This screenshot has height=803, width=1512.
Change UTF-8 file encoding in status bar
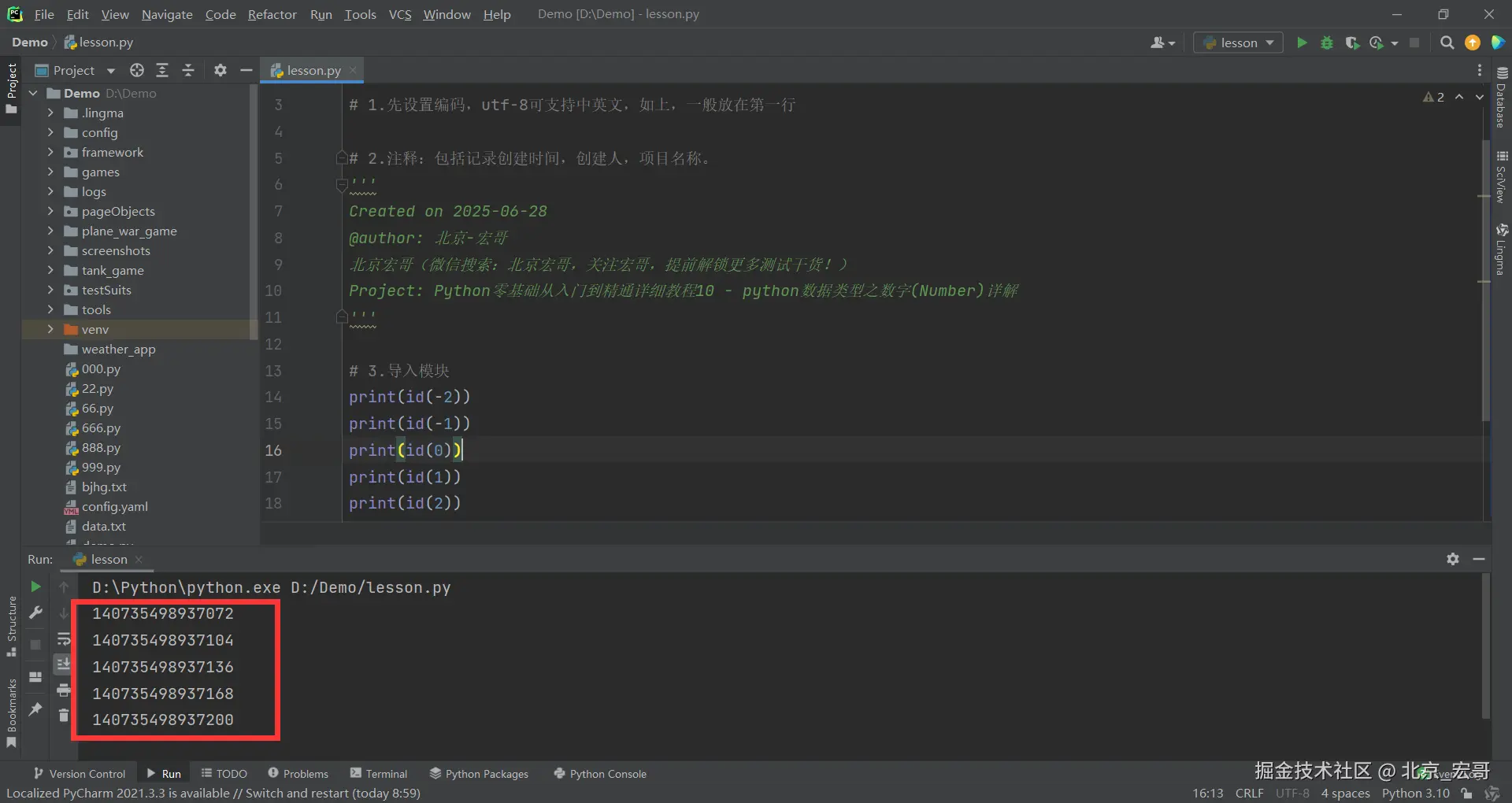click(1292, 794)
